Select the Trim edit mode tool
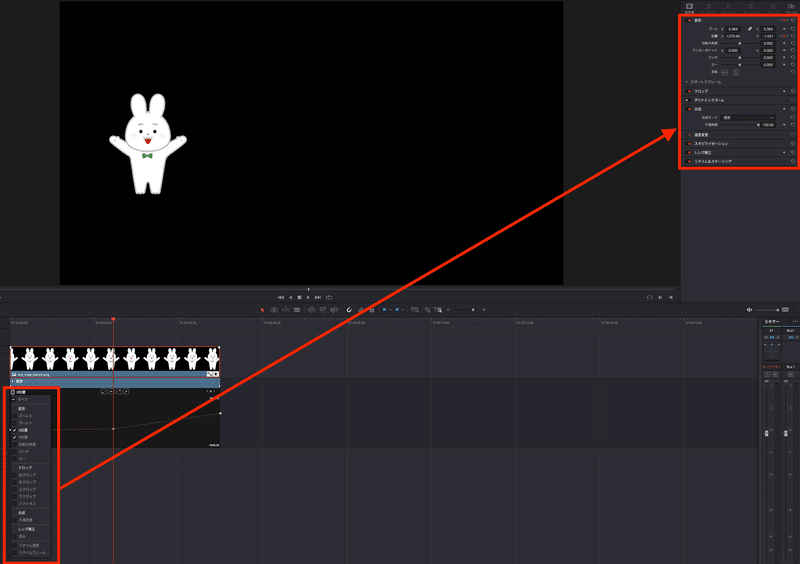The width and height of the screenshot is (800, 564). [x=274, y=310]
